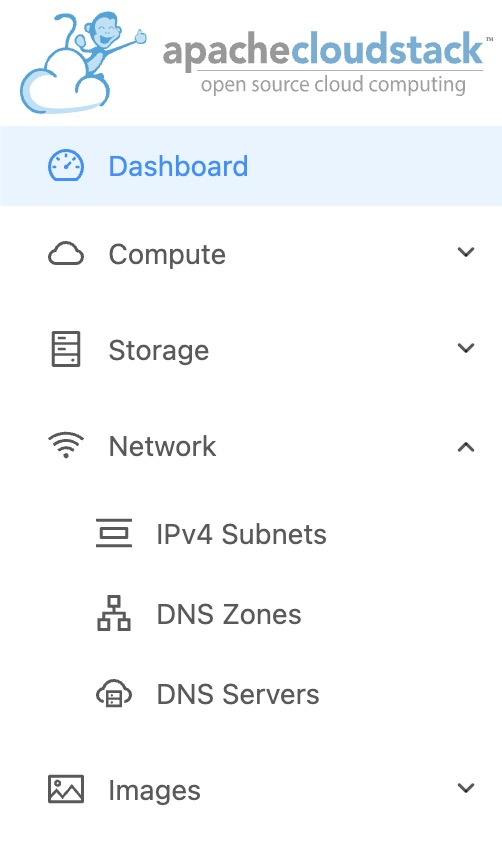The height and width of the screenshot is (856, 502).
Task: Click the IPv4 Subnets icon
Action: pos(114,533)
